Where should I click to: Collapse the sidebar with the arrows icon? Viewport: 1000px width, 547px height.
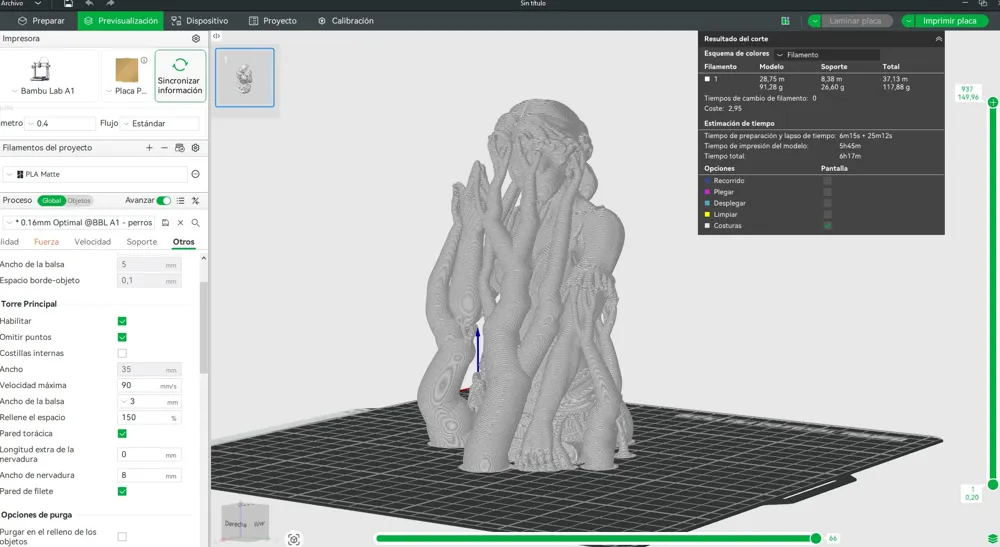(x=216, y=36)
